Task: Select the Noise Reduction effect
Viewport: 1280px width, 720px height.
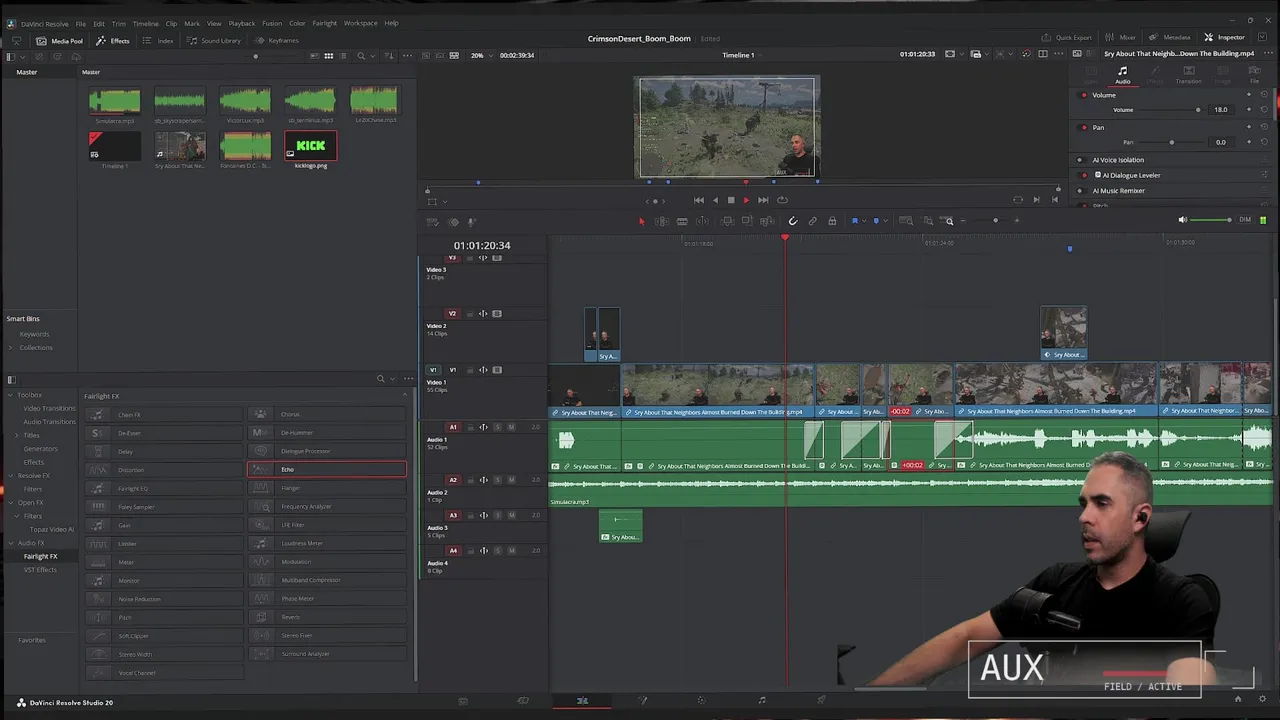Action: [x=165, y=599]
